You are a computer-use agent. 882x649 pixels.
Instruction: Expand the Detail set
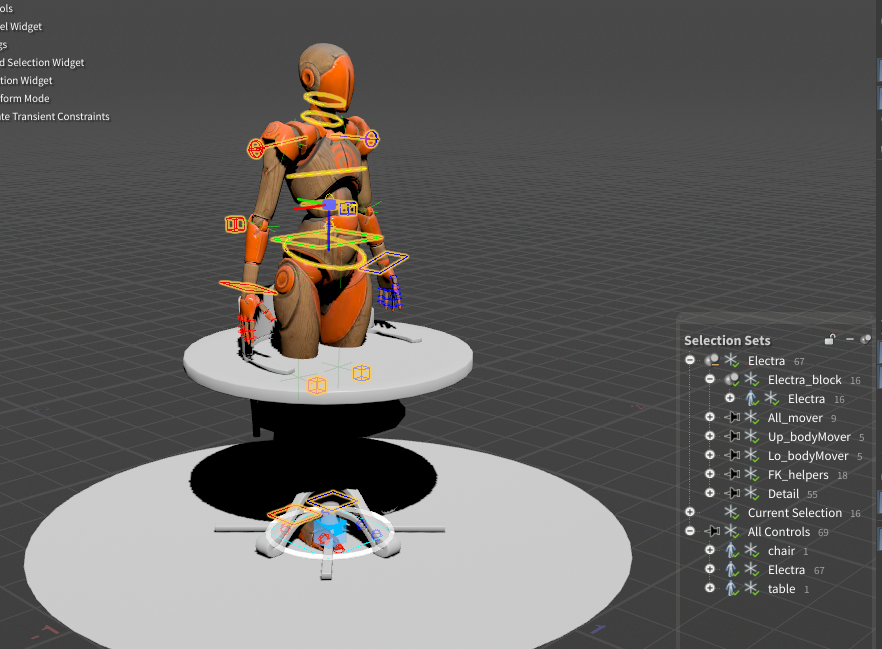coord(710,493)
